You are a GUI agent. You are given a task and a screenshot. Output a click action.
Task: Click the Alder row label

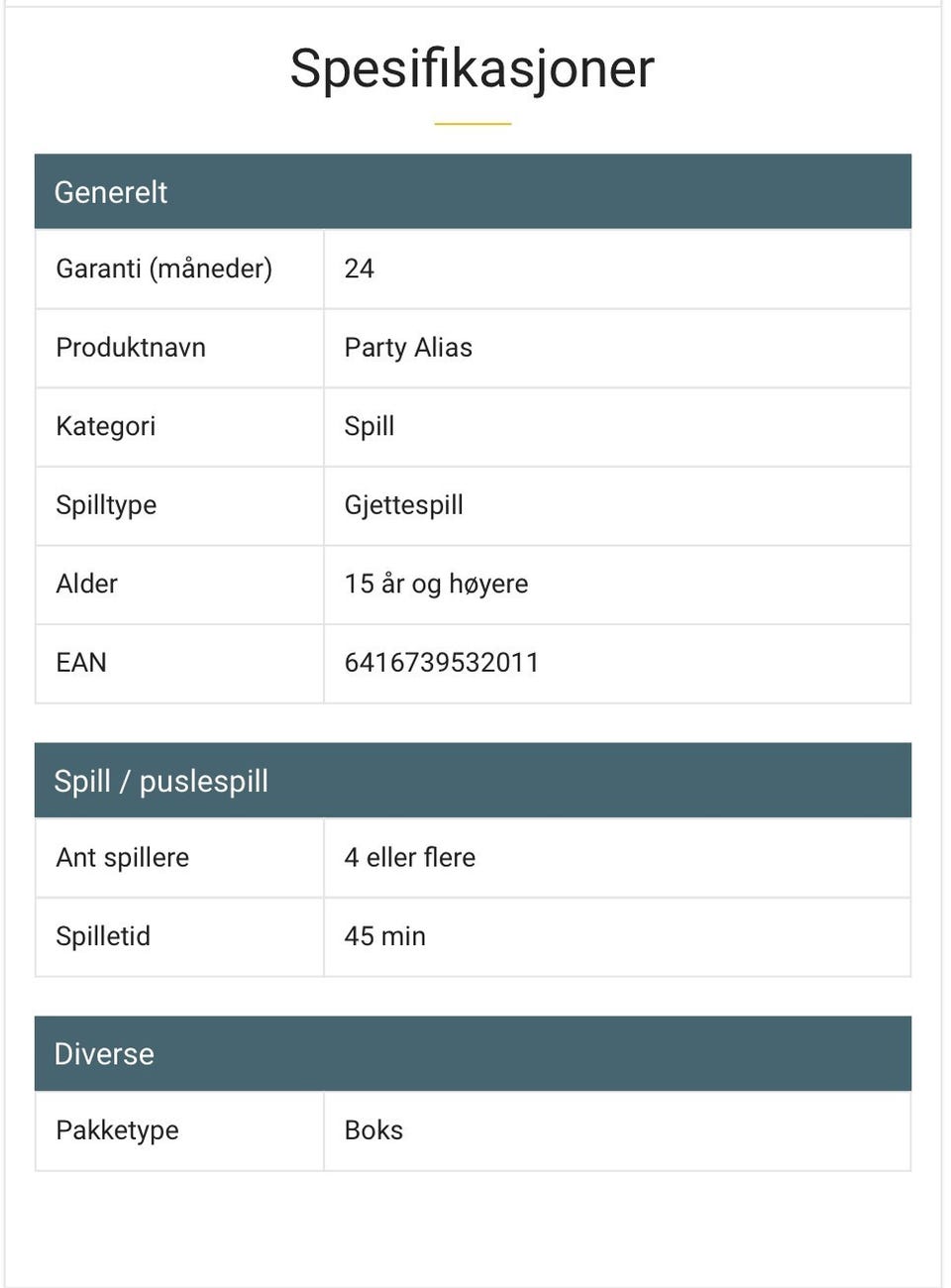87,584
